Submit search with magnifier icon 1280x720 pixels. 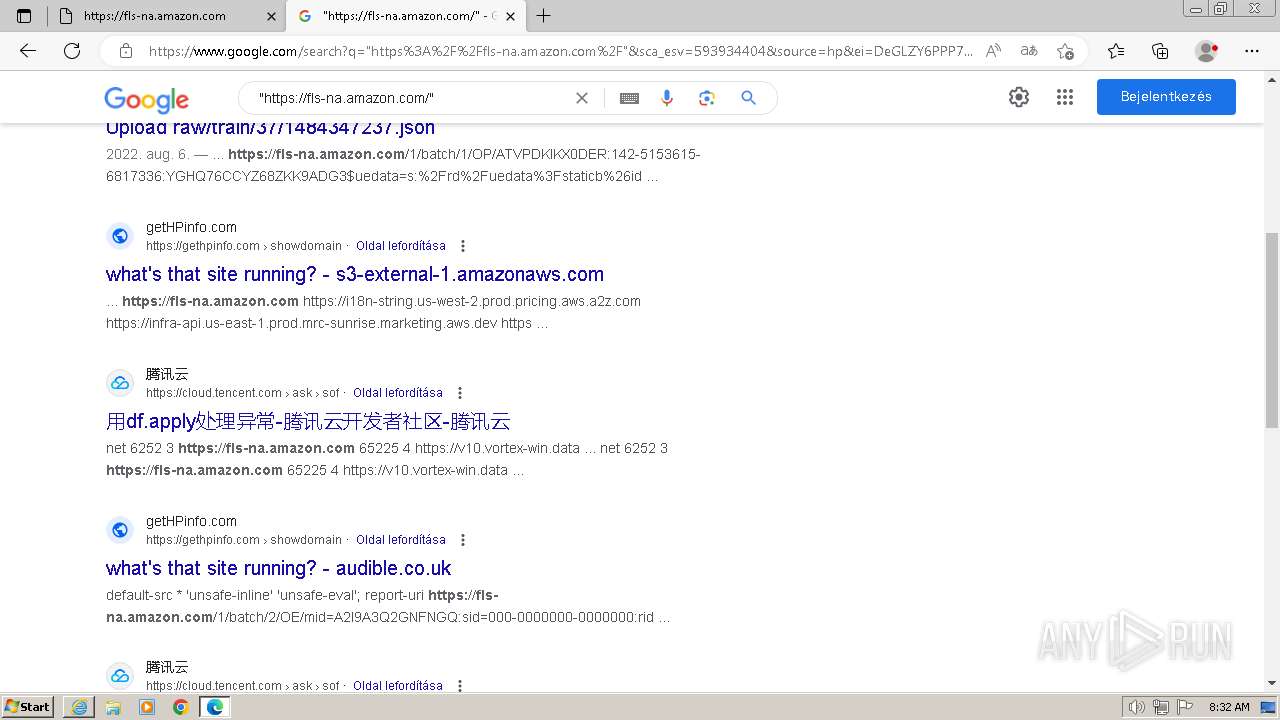(748, 98)
